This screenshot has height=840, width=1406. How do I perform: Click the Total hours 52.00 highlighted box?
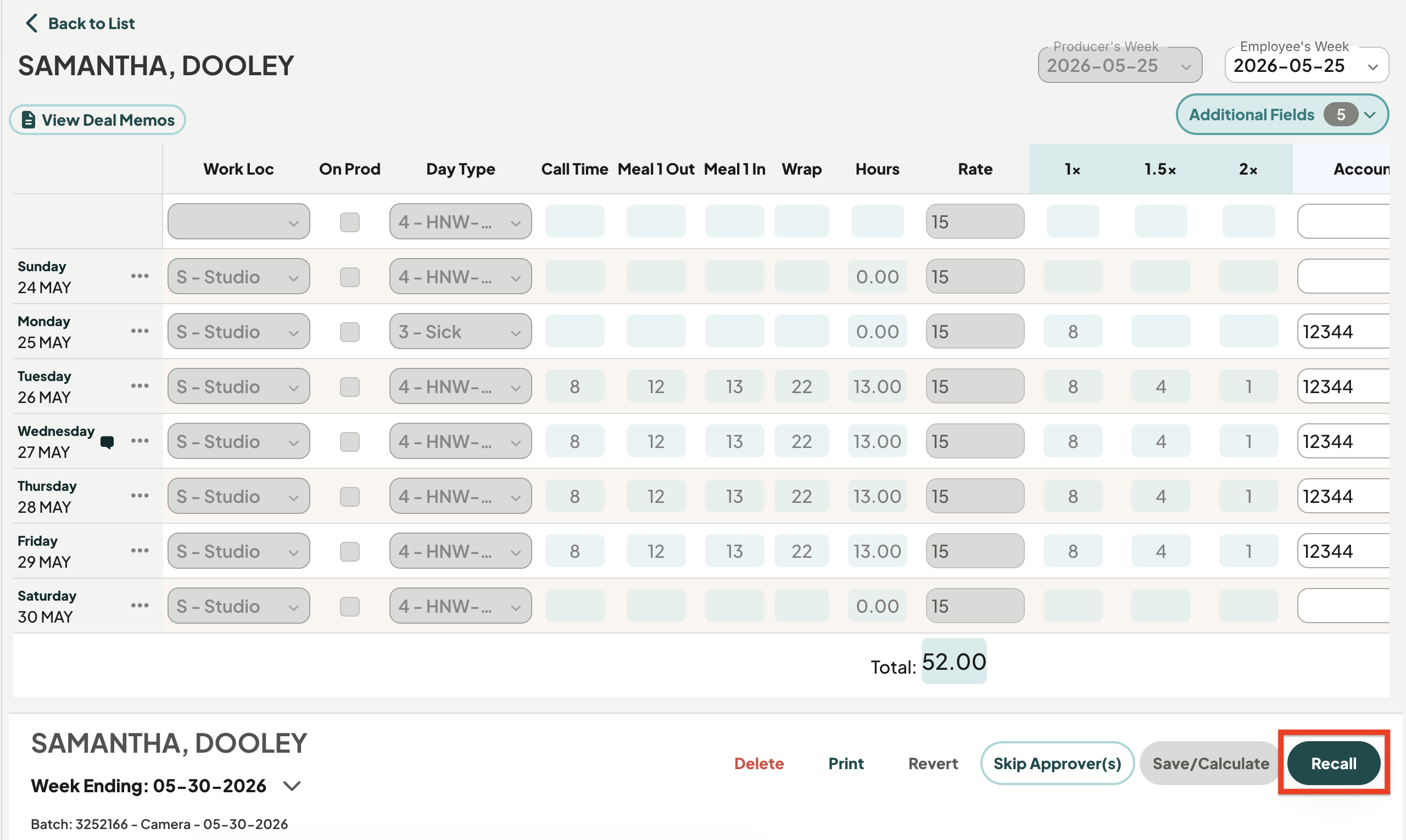point(954,662)
